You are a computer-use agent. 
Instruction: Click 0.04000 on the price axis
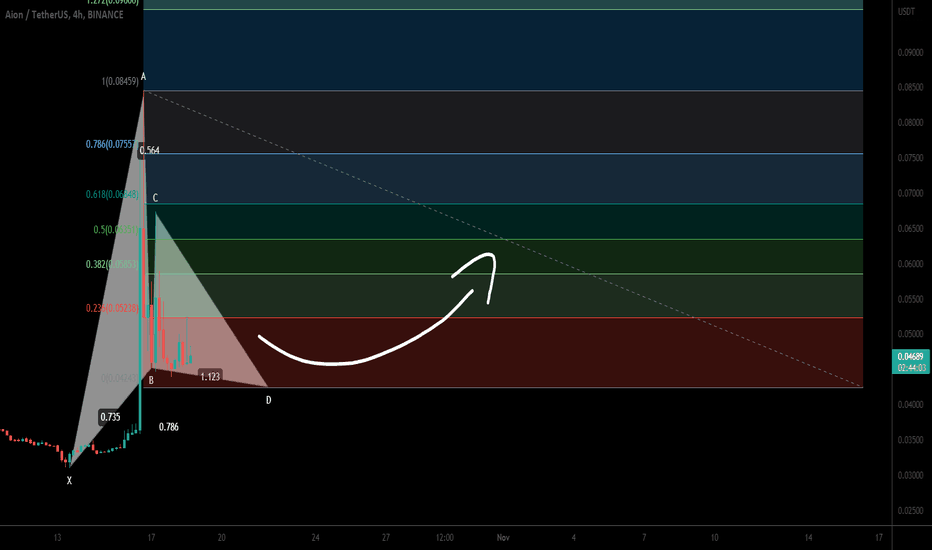[911, 405]
